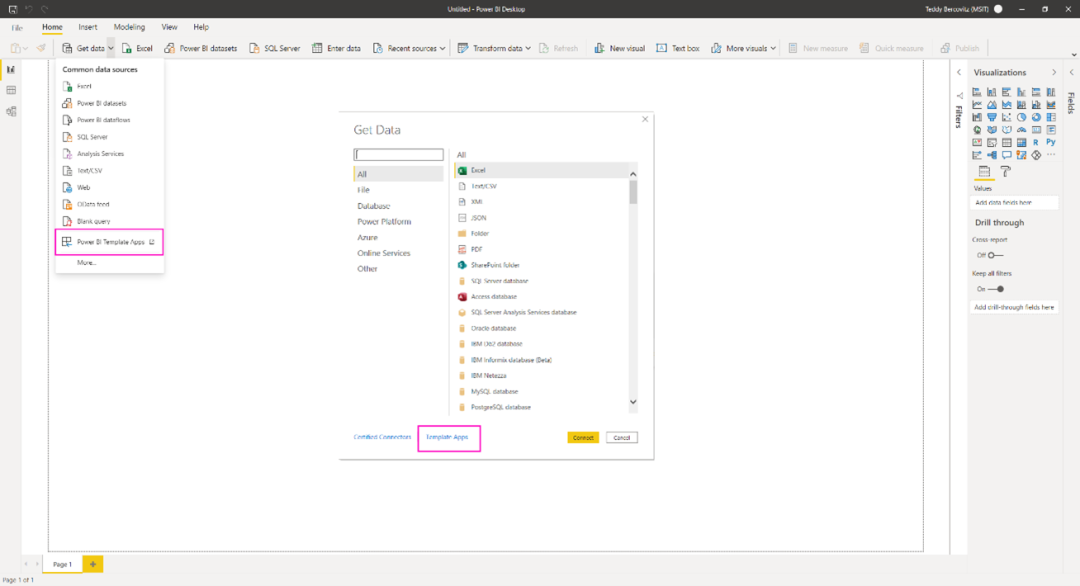This screenshot has height=586, width=1080.
Task: Click Enter data in the toolbar
Action: (x=336, y=48)
